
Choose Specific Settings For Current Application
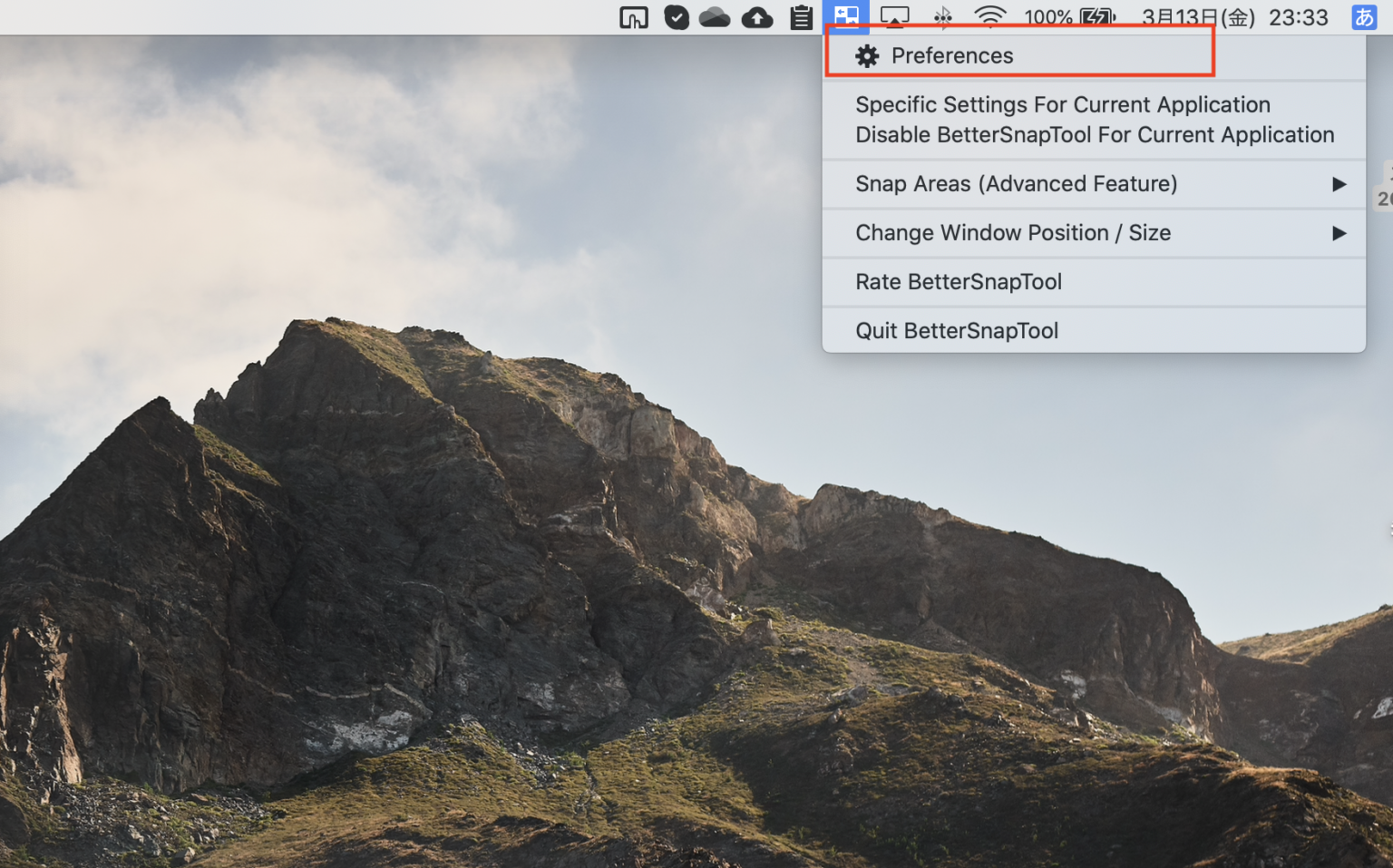pyautogui.click(x=1062, y=105)
